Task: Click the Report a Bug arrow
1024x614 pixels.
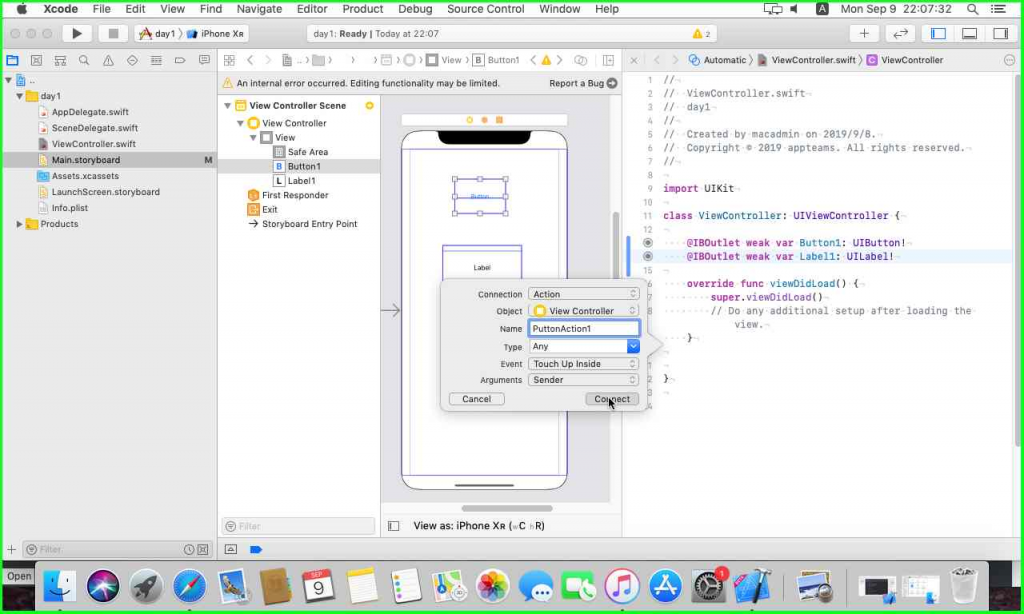Action: click(x=612, y=83)
